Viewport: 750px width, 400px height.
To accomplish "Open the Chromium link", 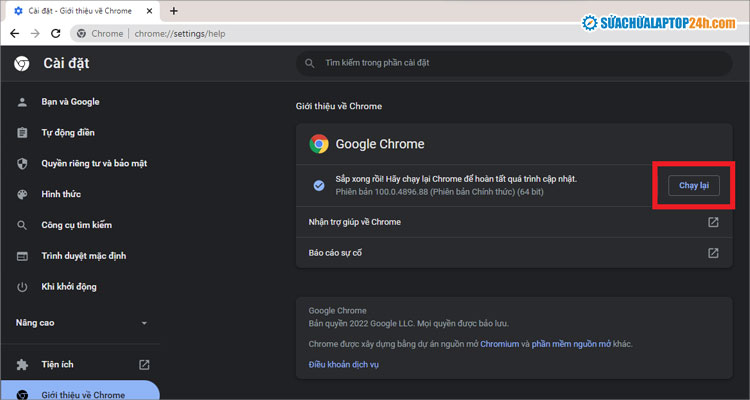I will coord(500,344).
